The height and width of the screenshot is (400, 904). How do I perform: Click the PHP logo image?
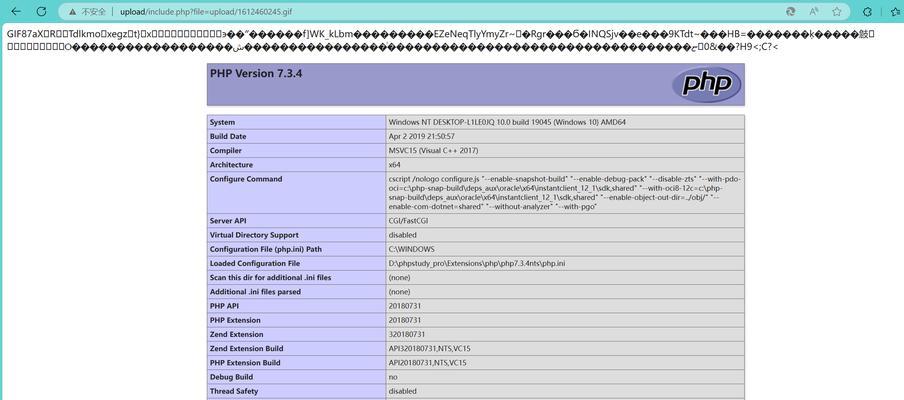click(706, 84)
